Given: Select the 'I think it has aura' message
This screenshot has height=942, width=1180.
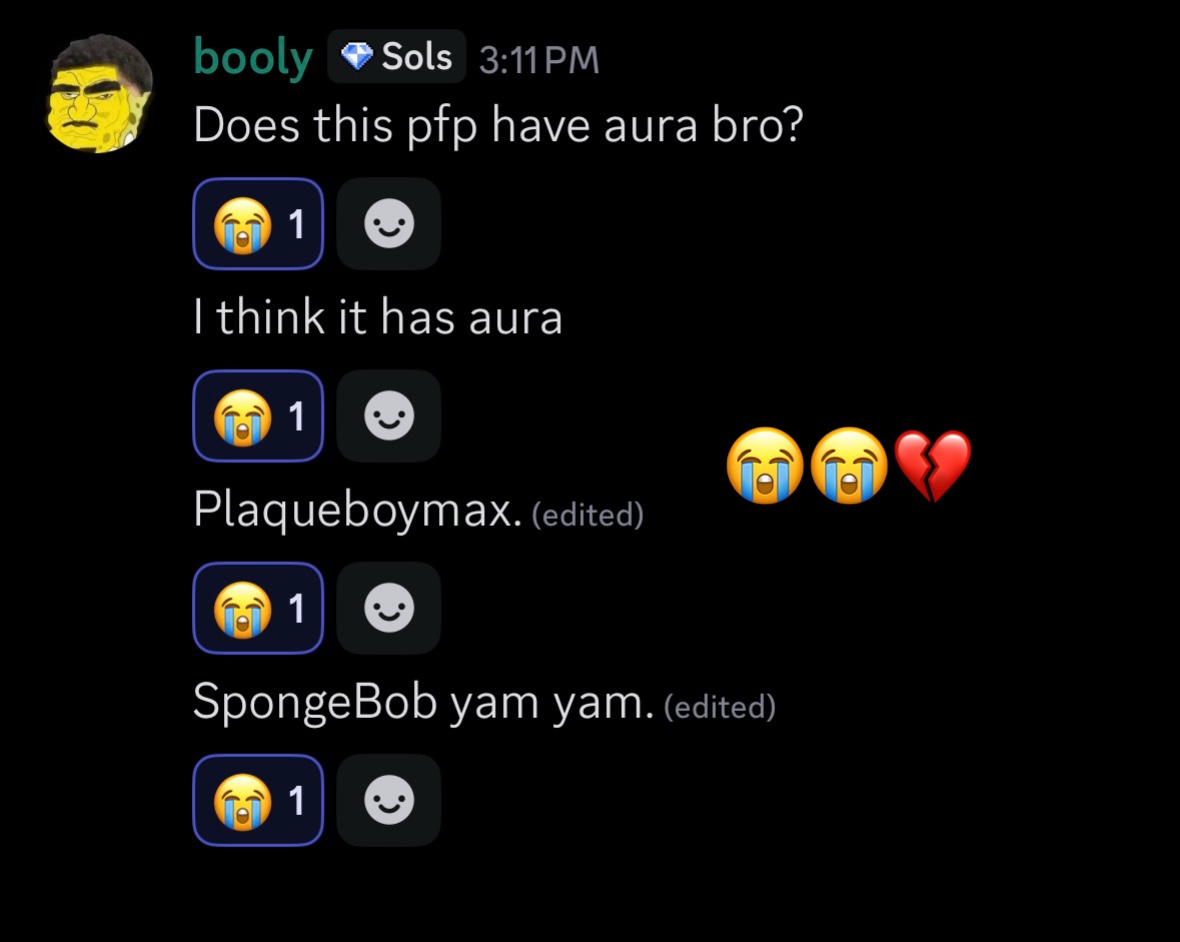Looking at the screenshot, I should 378,316.
